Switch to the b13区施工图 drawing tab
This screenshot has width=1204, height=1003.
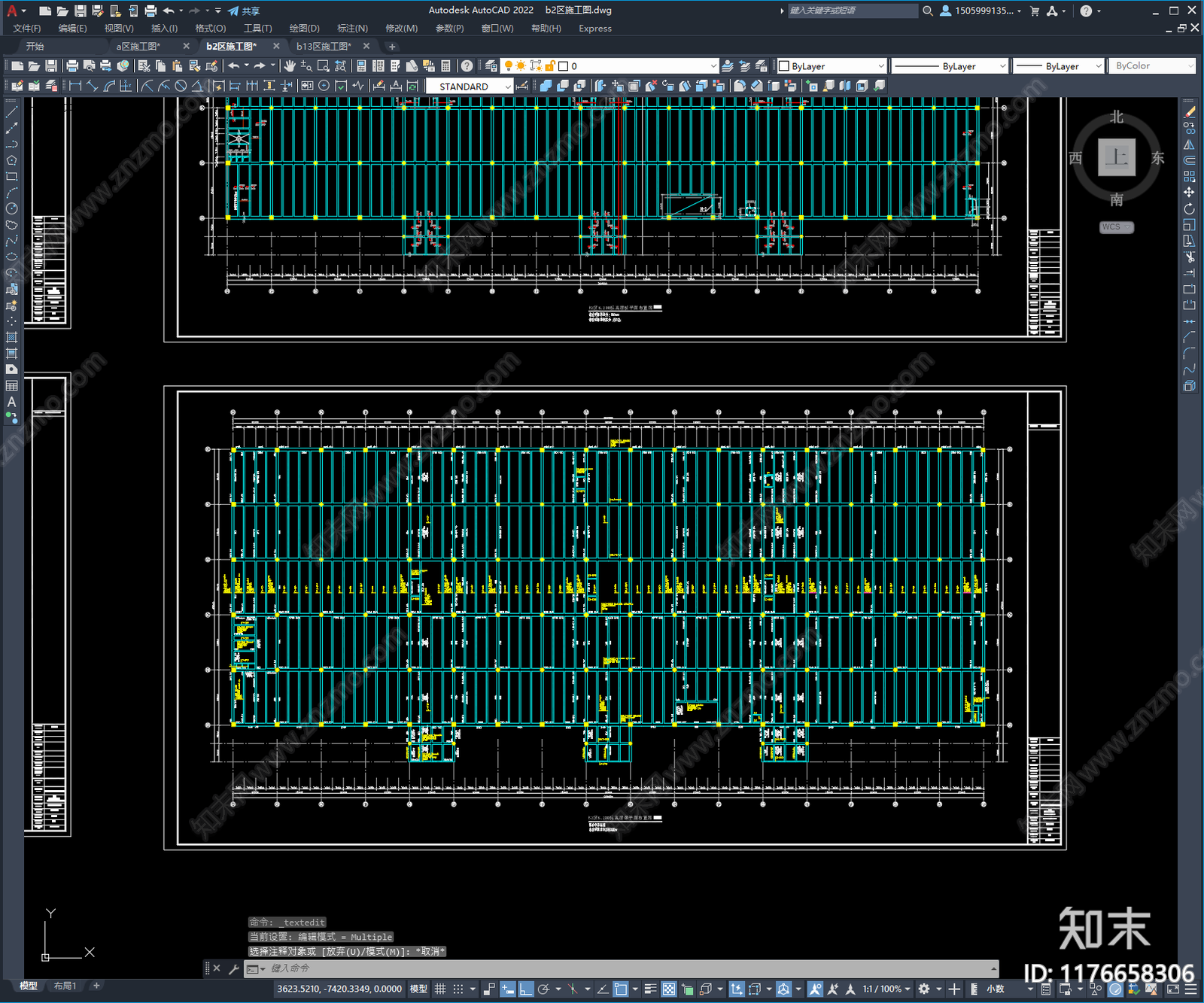324,47
